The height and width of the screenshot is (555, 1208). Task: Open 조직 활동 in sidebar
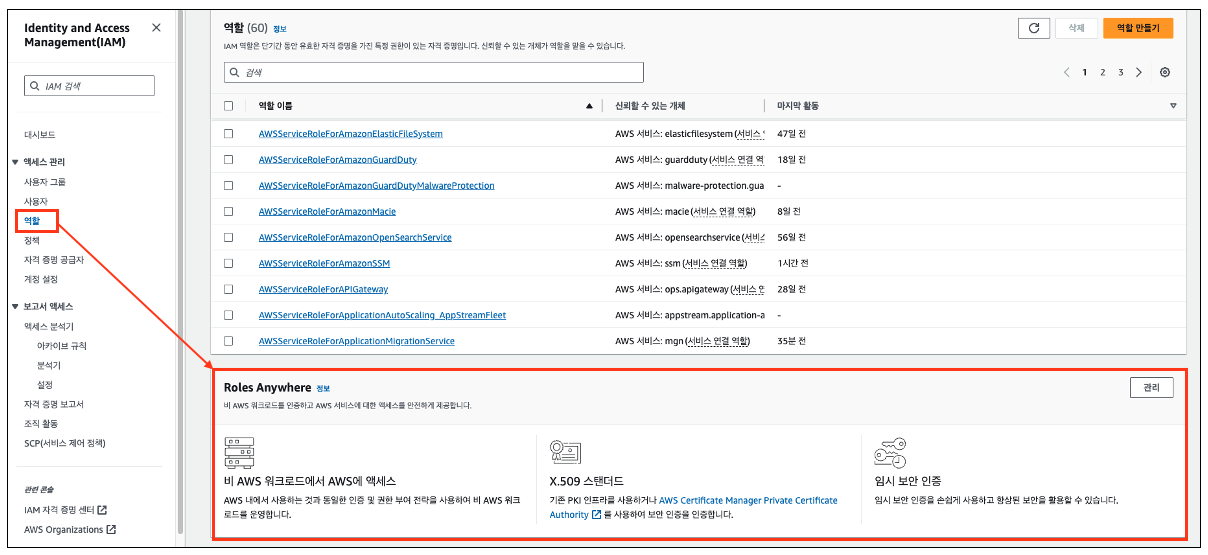(41, 424)
